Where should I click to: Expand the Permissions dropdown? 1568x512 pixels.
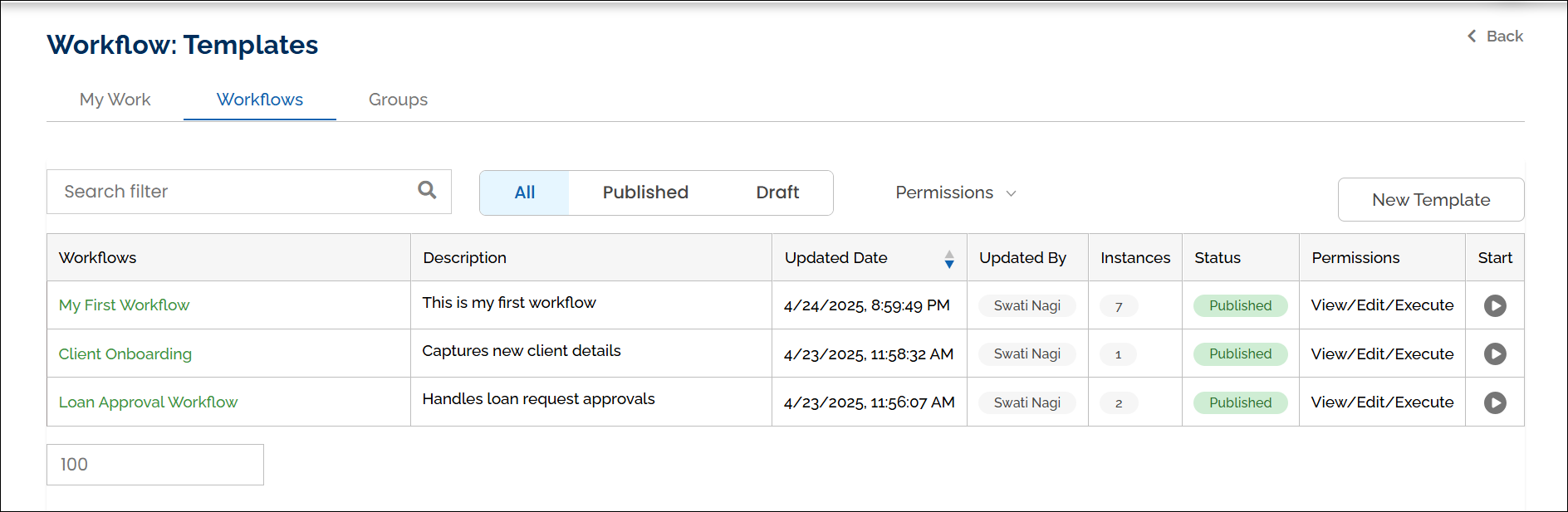click(955, 193)
